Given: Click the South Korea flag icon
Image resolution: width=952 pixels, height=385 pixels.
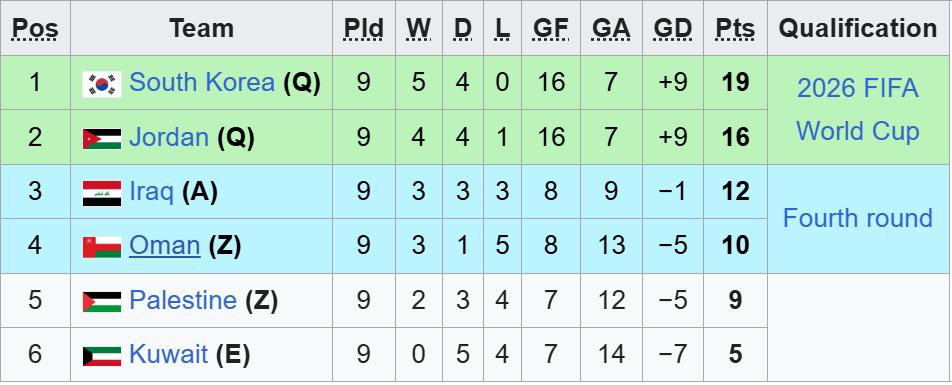Looking at the screenshot, I should pos(102,84).
